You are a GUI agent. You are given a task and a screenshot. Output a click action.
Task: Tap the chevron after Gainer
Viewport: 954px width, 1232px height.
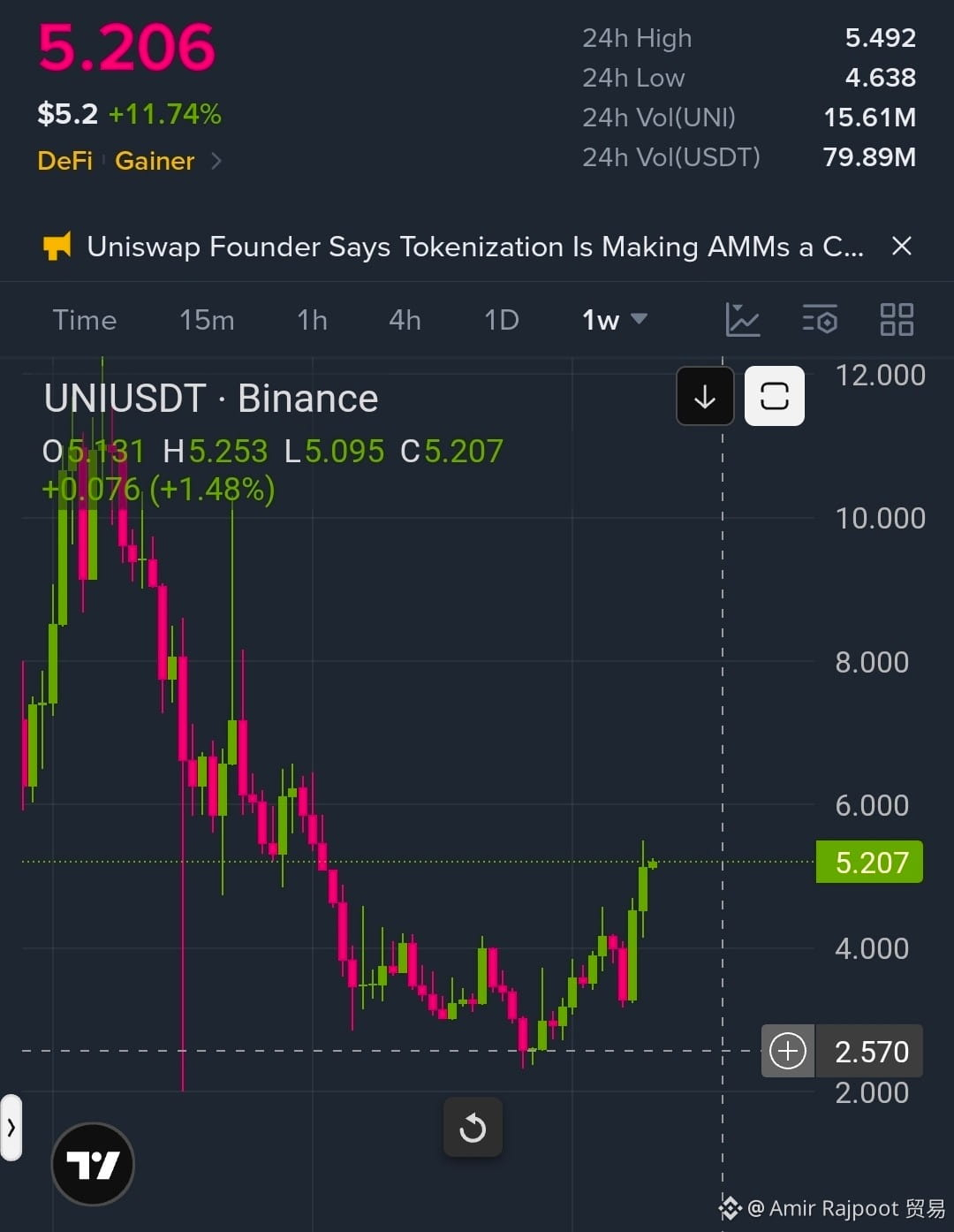tap(216, 161)
